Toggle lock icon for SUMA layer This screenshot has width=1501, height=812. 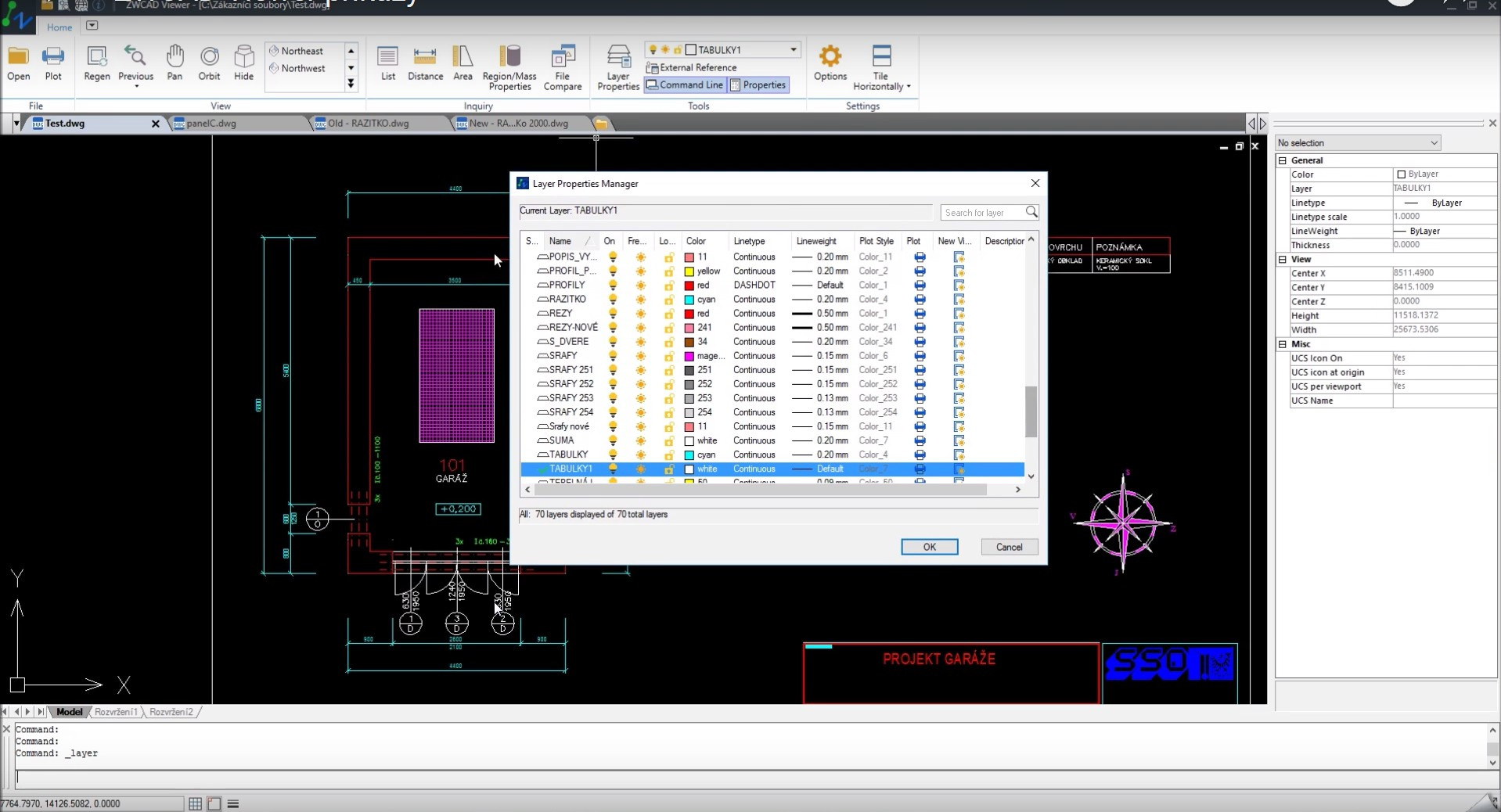[668, 440]
